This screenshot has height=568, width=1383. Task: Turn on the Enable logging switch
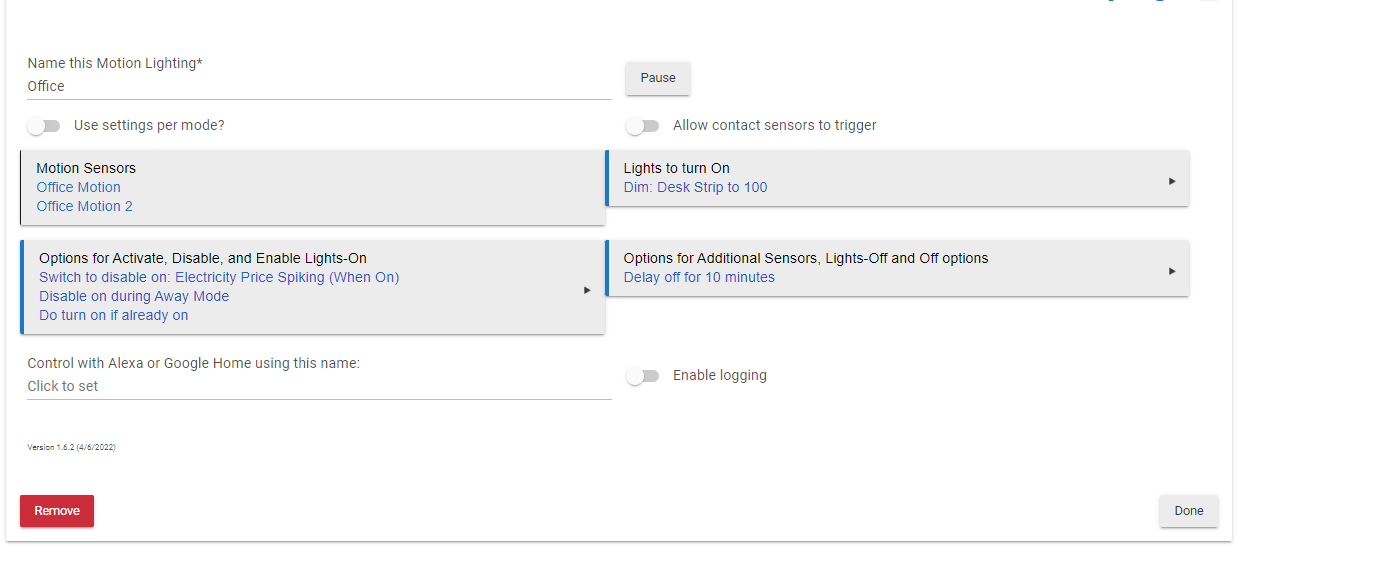coord(643,376)
